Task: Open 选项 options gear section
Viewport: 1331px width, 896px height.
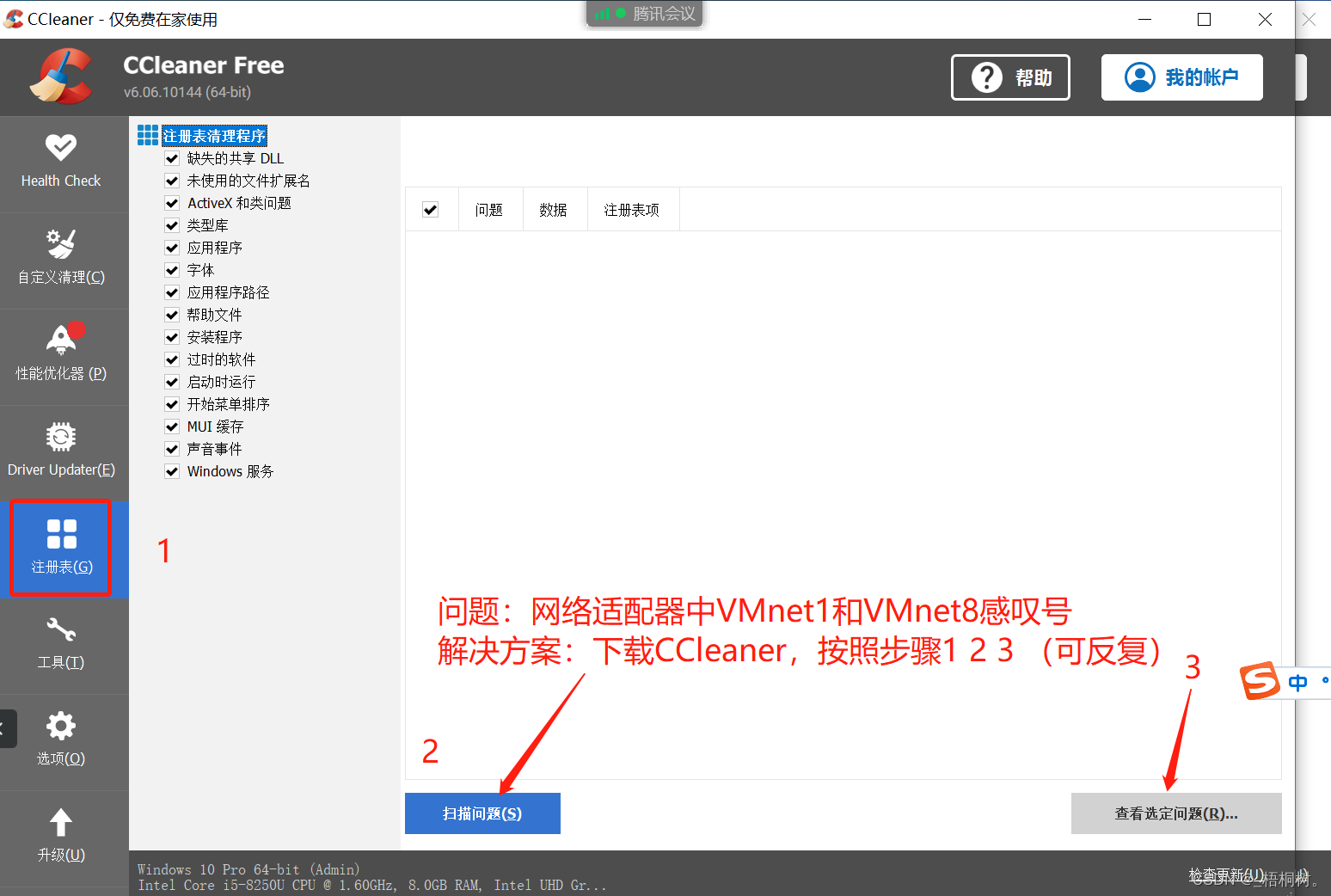Action: coord(61,741)
